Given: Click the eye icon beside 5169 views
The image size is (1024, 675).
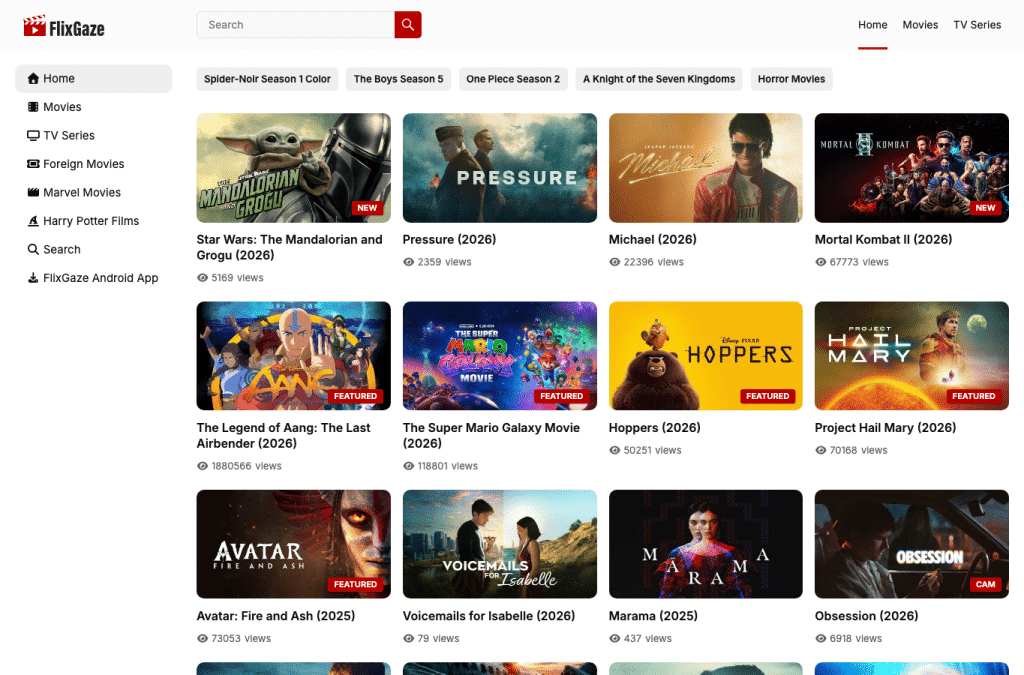Looking at the screenshot, I should click(202, 278).
